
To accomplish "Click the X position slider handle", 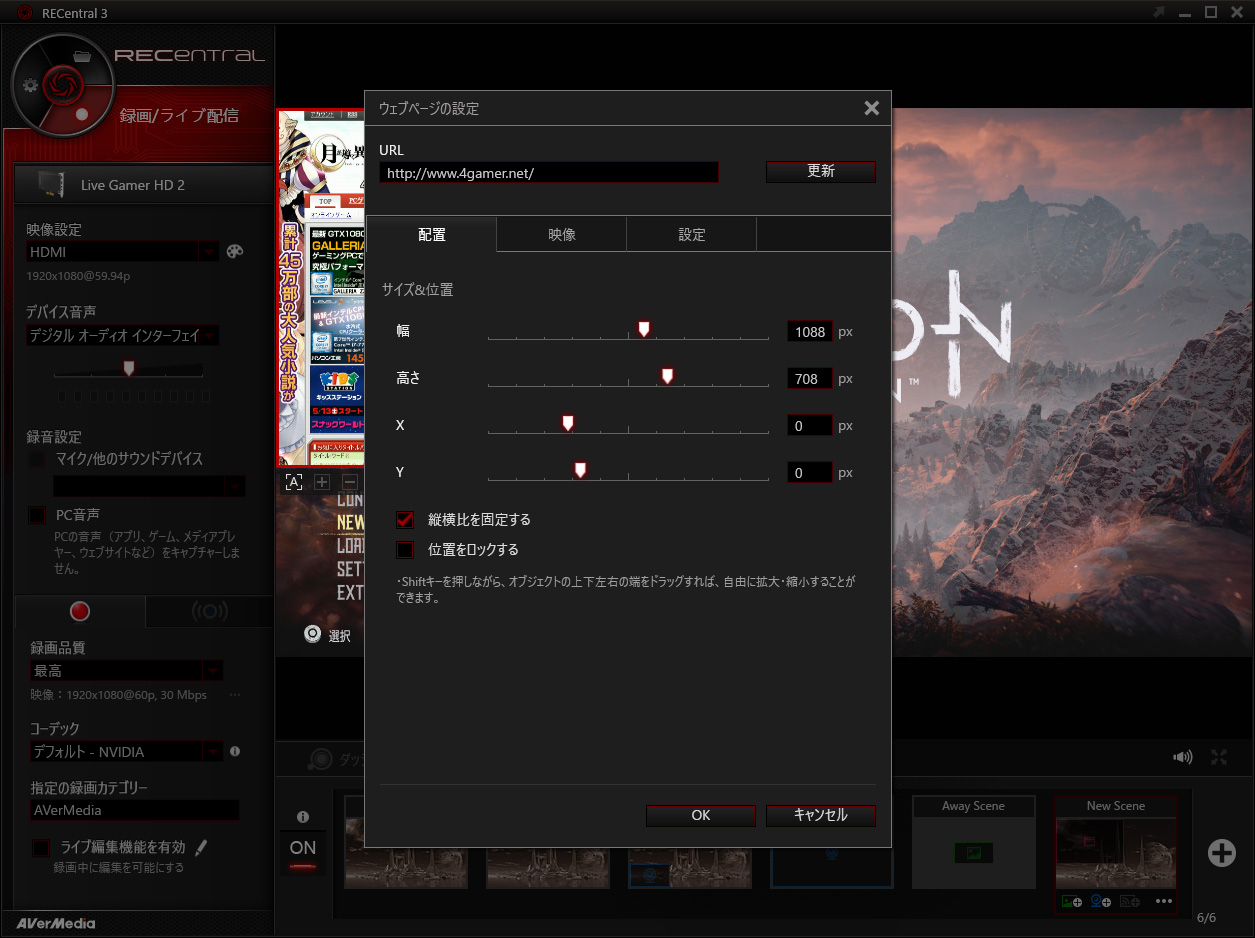I will tap(568, 422).
